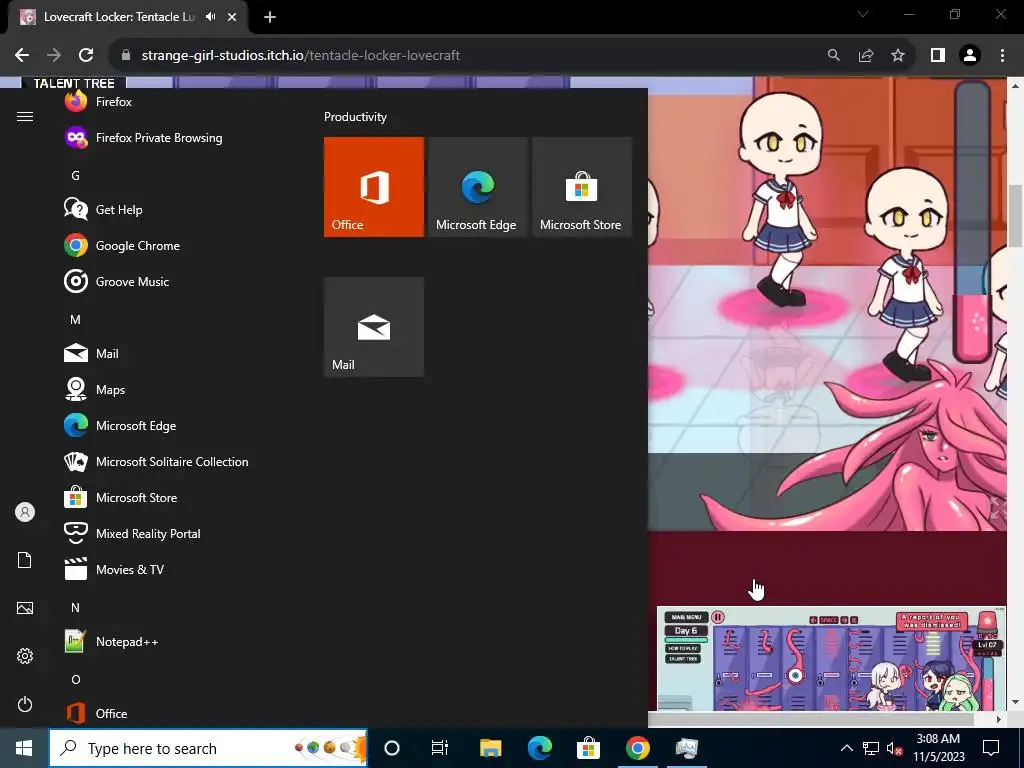Reload the page in Chrome
Viewport: 1024px width, 768px height.
coord(86,56)
